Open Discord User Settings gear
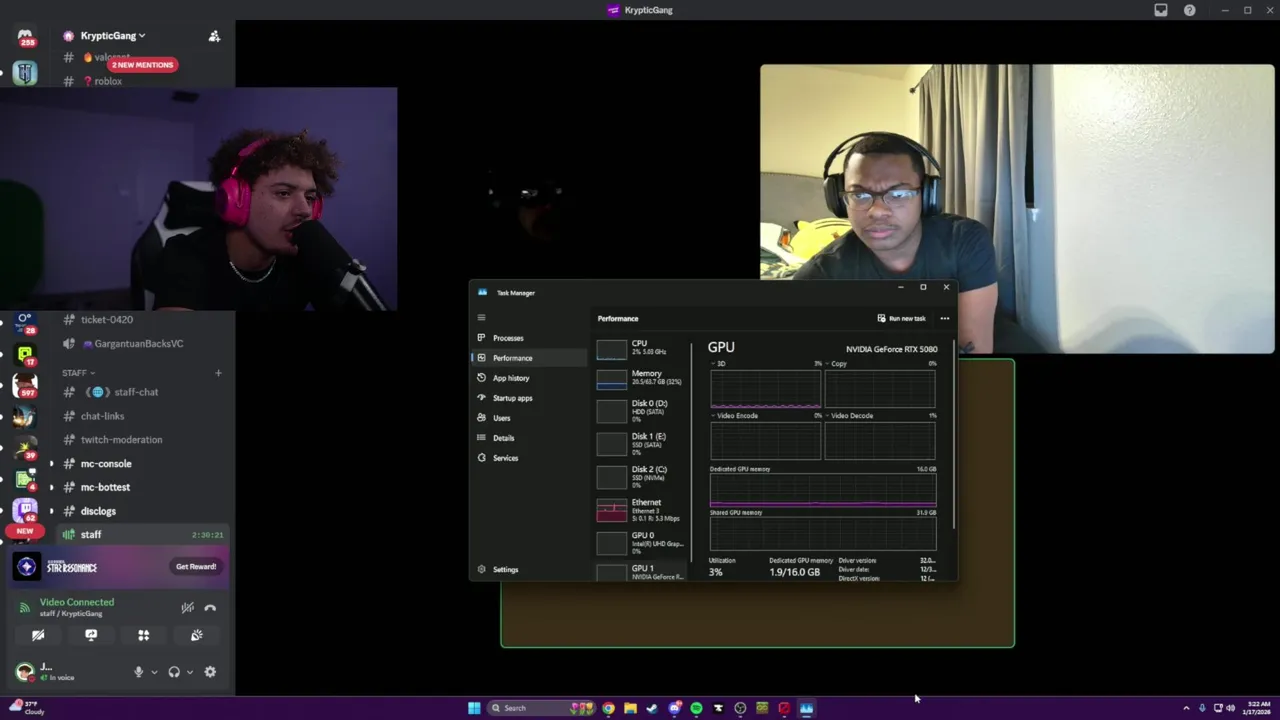 (210, 672)
